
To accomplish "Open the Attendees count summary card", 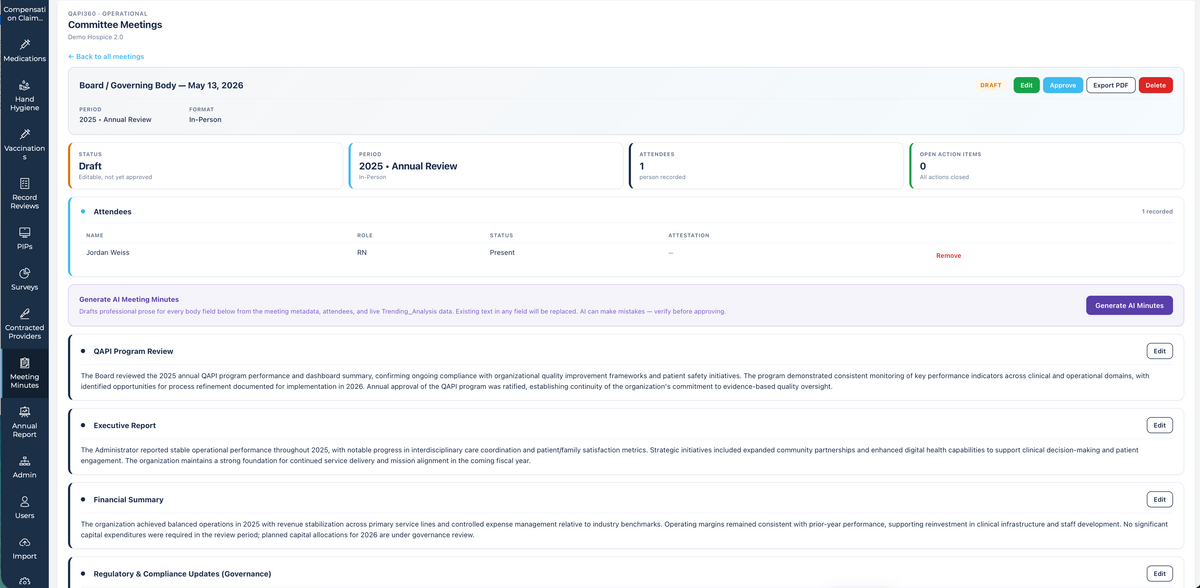I will click(x=766, y=166).
